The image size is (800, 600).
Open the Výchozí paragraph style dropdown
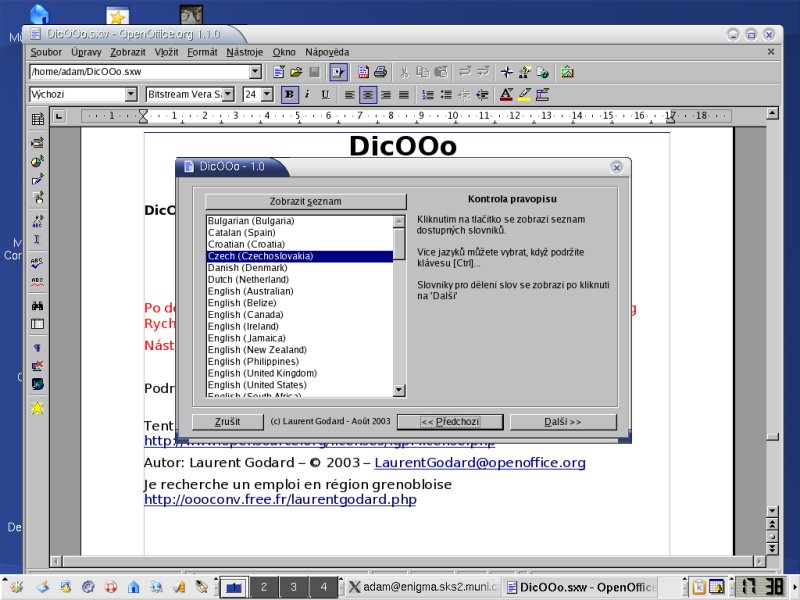click(131, 94)
